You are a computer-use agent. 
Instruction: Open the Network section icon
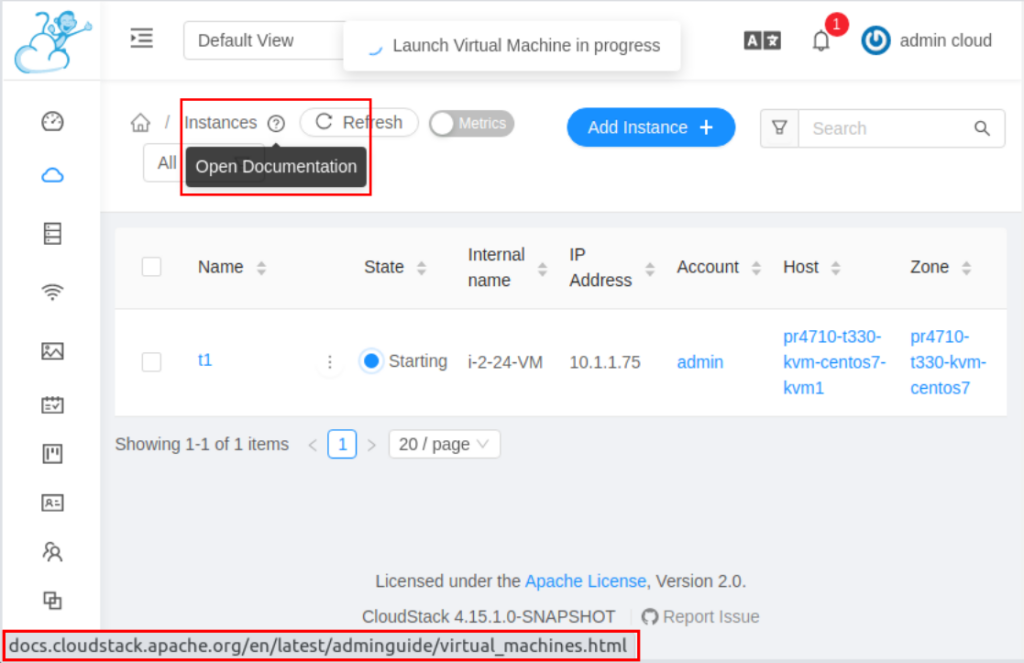(52, 291)
